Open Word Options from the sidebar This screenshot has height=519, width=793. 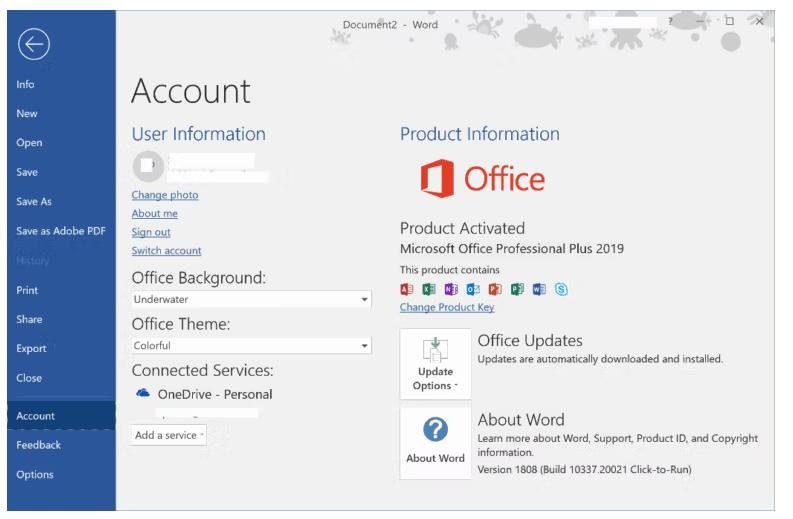(x=35, y=474)
